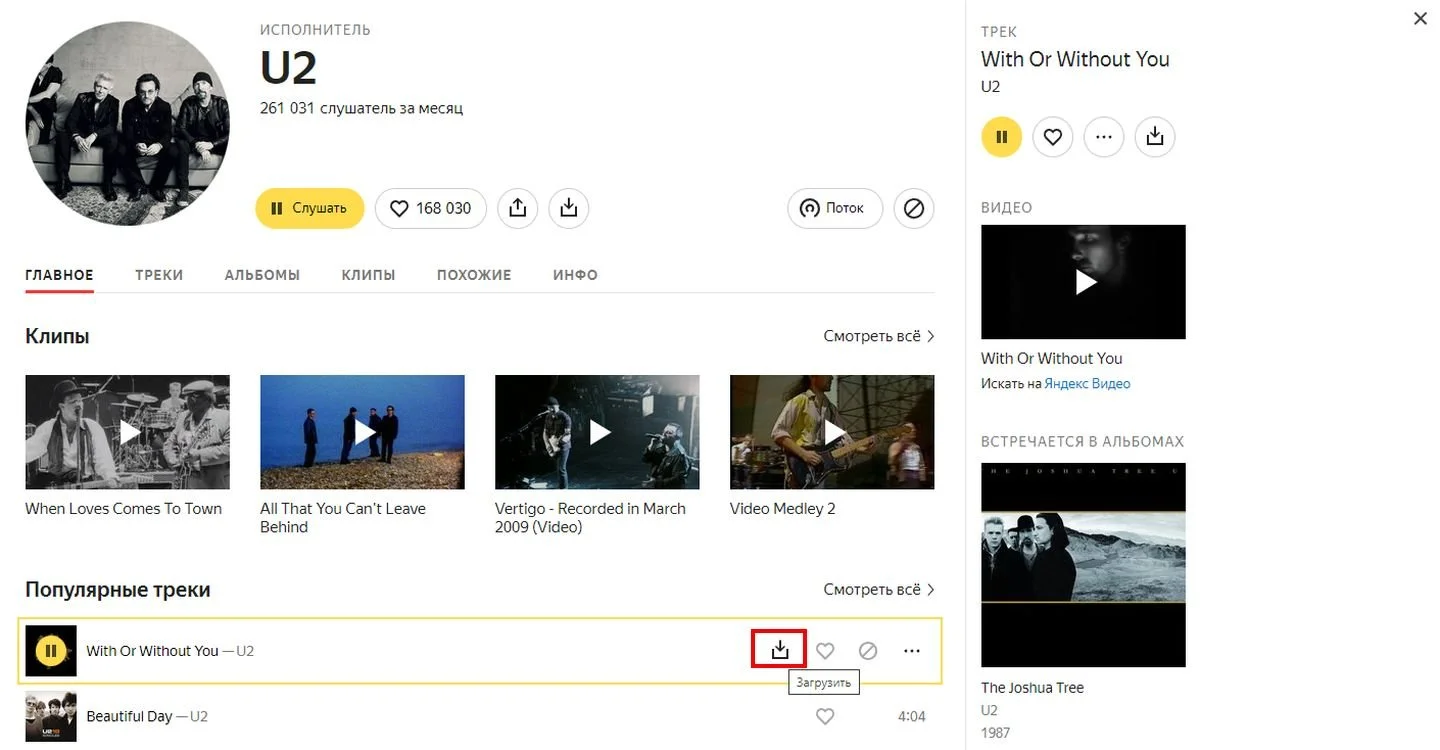This screenshot has height=750, width=1440.
Task: Open the Треки tab
Action: coord(159,275)
